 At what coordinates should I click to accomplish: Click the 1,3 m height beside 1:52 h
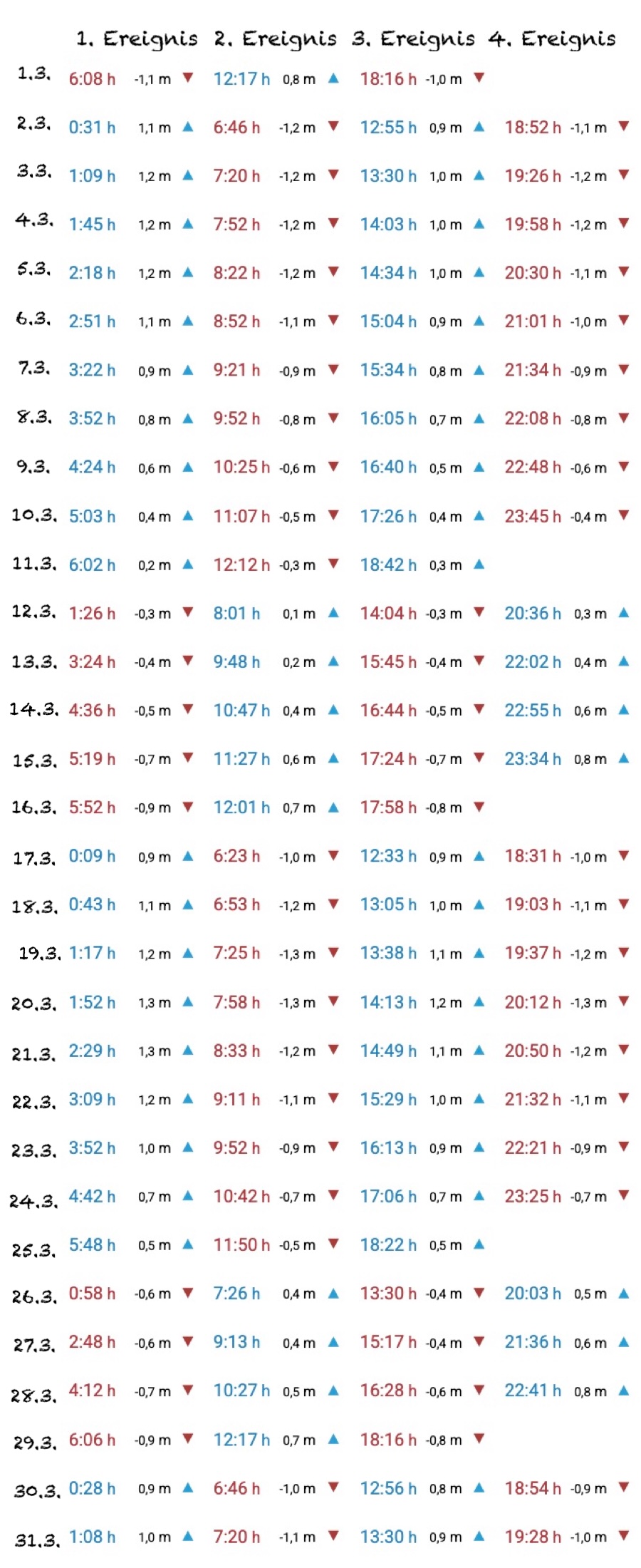pos(155,1003)
